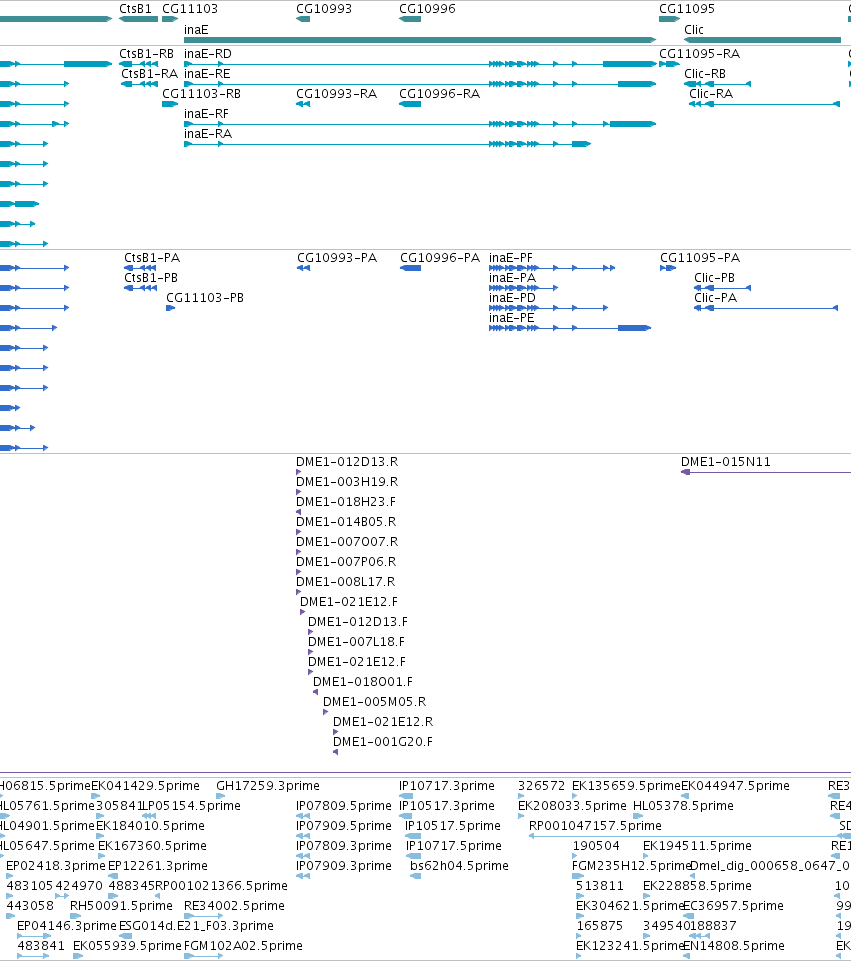Select the IP07909.3prime EST label
The width and height of the screenshot is (851, 961).
[x=344, y=866]
